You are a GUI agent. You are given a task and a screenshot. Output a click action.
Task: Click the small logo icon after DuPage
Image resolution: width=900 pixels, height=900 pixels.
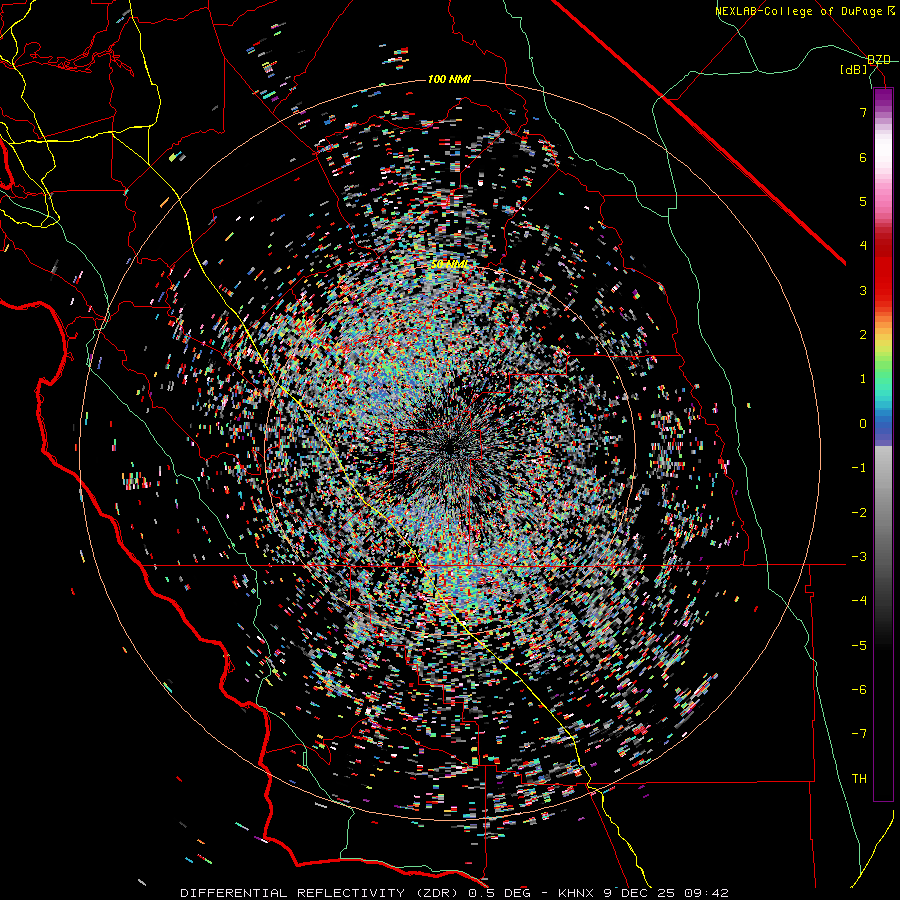[890, 11]
